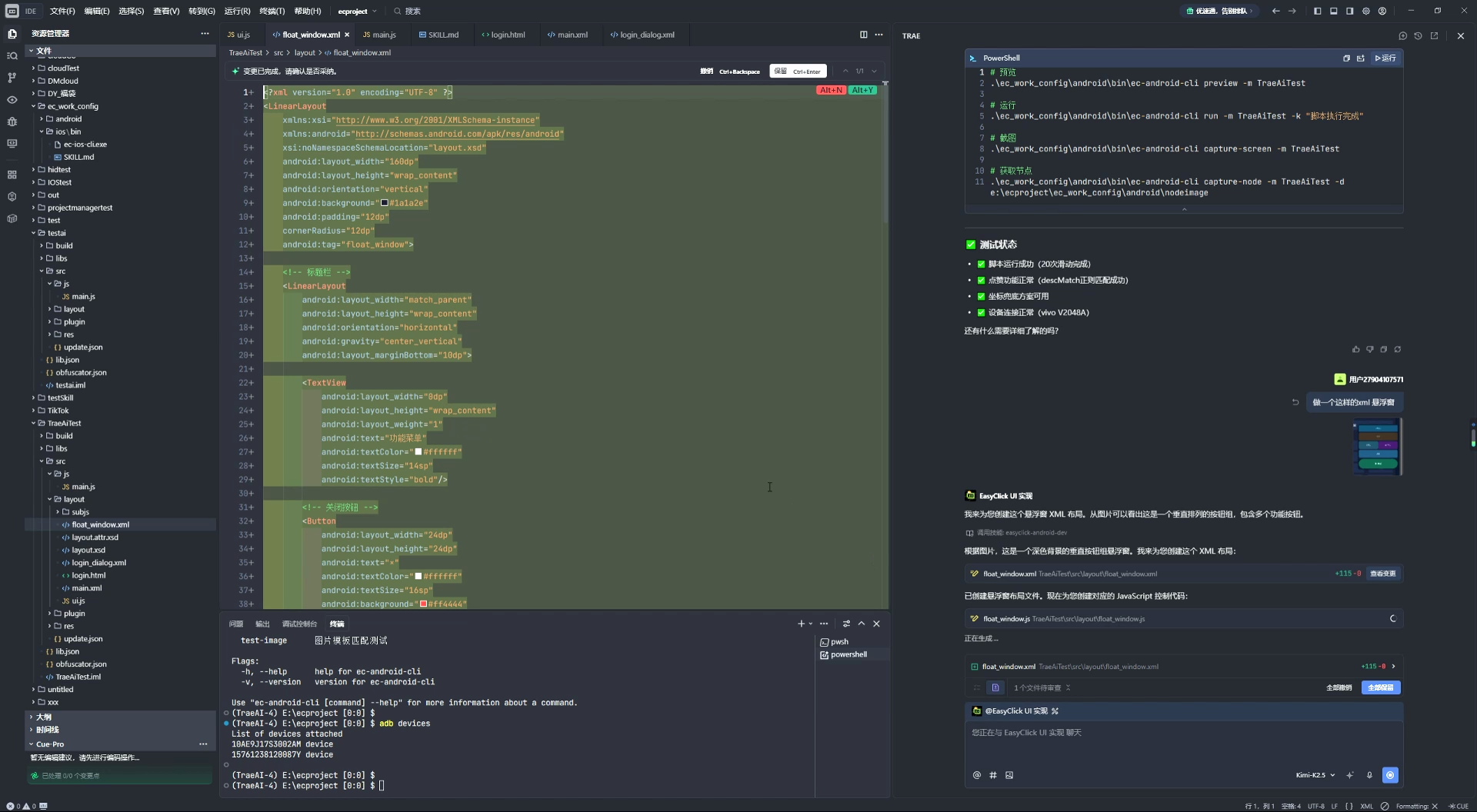Open the source control branch icon
The height and width of the screenshot is (812, 1477).
coord(12,78)
